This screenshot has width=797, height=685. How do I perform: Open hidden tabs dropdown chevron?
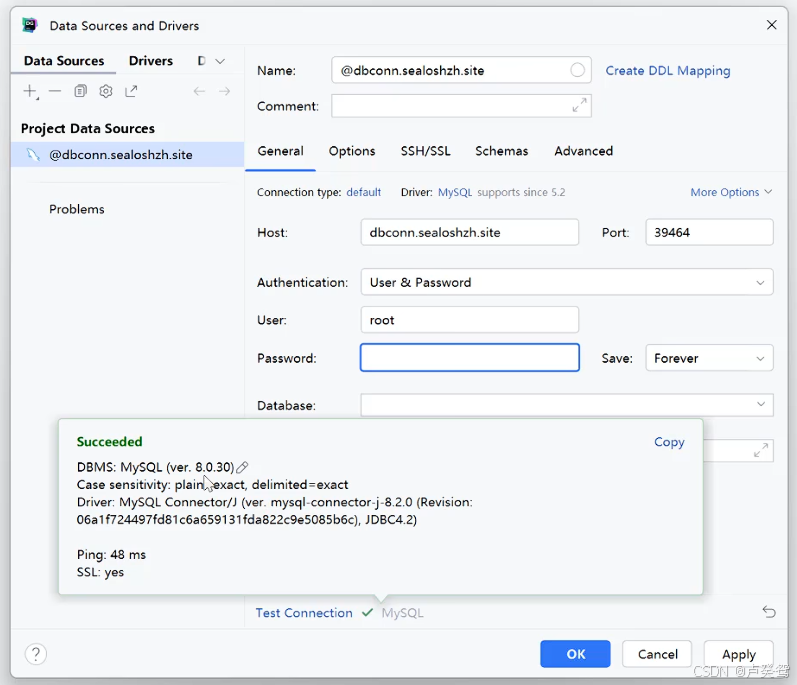pos(220,61)
